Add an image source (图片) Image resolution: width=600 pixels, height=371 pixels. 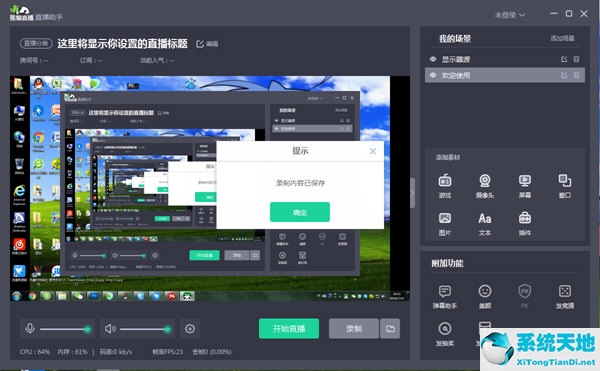click(445, 224)
